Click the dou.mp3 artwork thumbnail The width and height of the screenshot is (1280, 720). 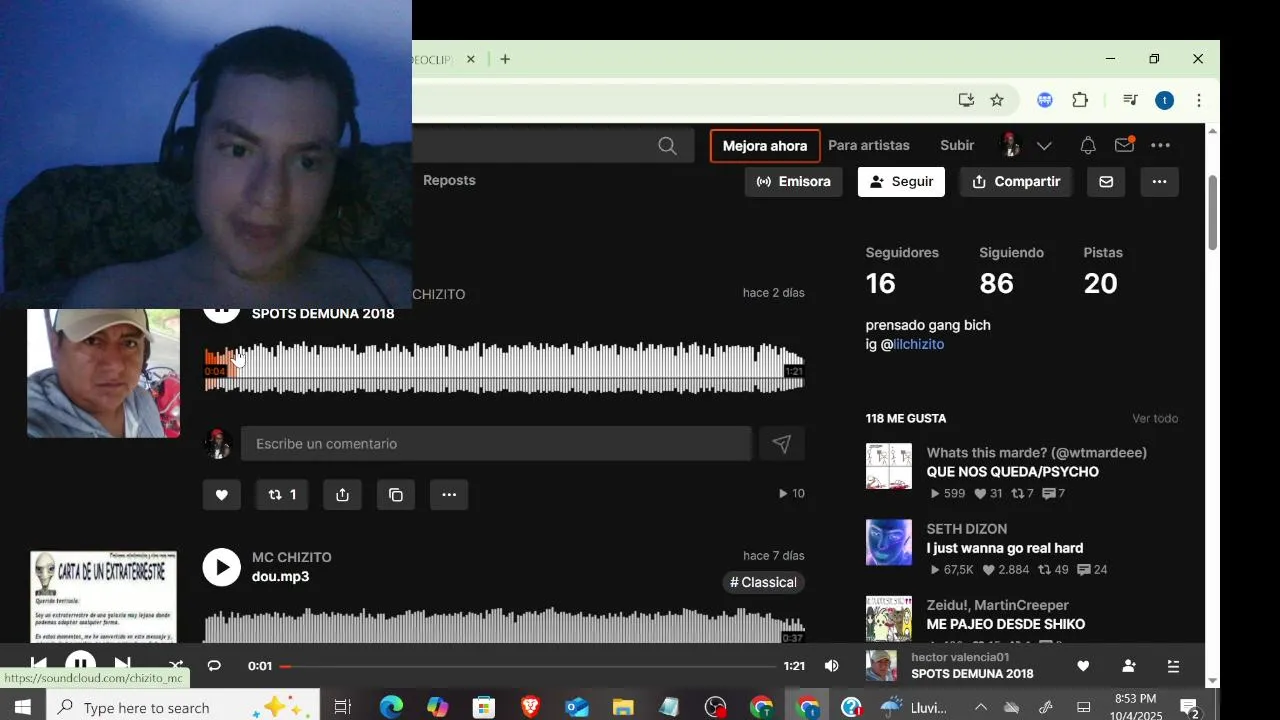tap(104, 597)
